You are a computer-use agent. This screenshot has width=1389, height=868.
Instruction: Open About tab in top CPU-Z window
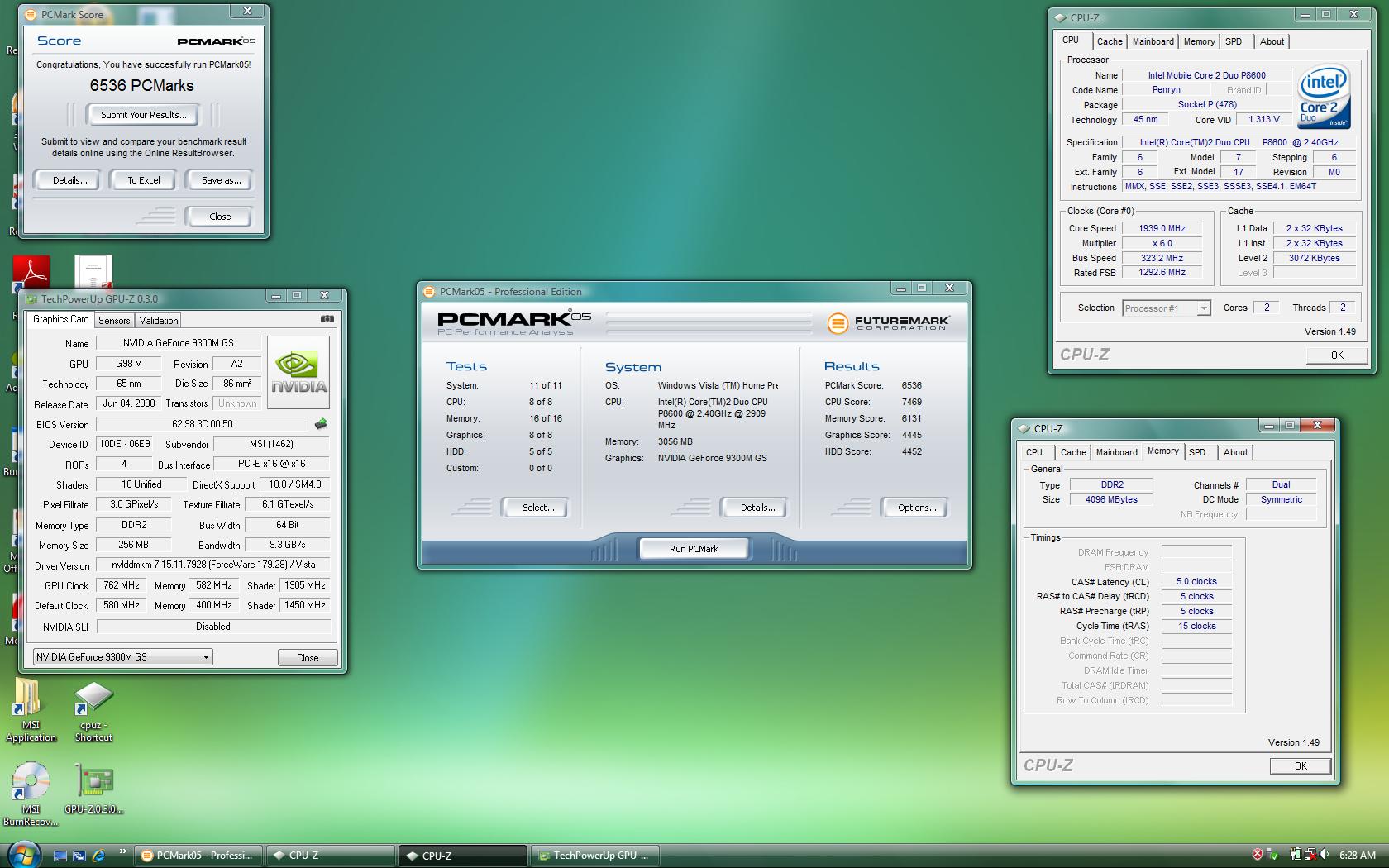point(1272,41)
